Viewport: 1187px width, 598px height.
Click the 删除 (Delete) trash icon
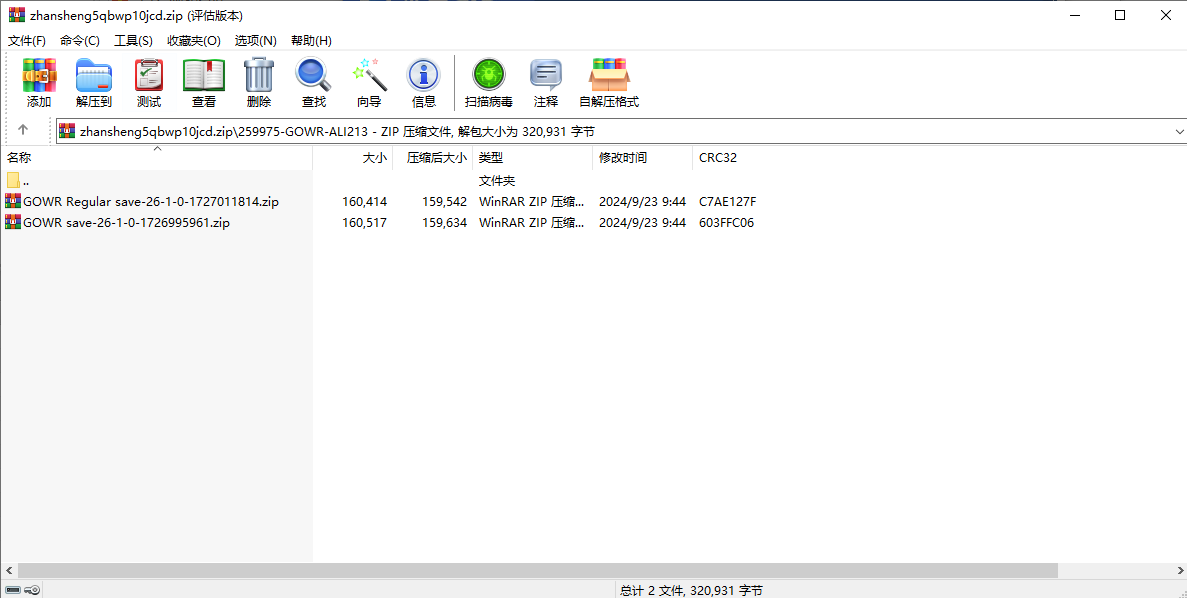258,76
